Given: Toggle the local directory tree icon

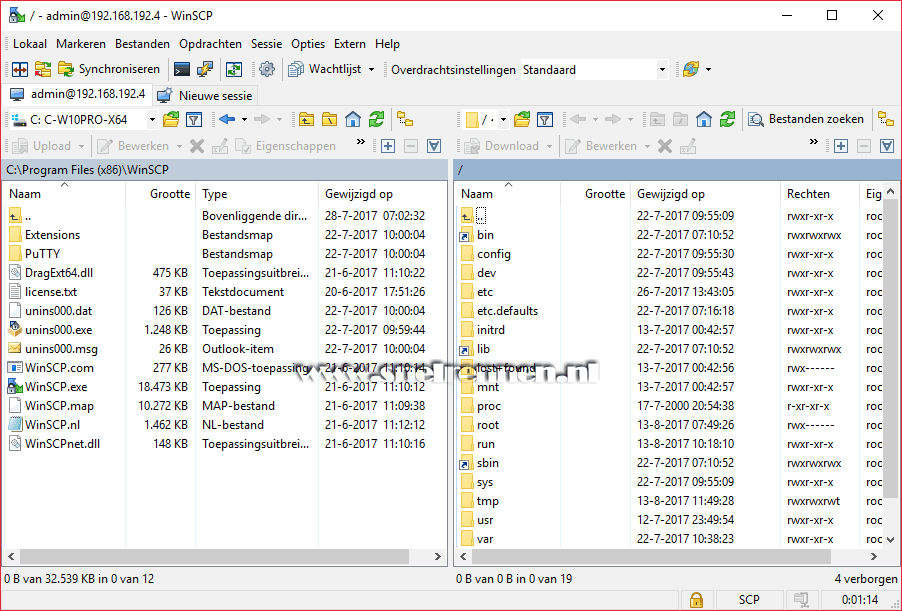Looking at the screenshot, I should click(x=405, y=120).
